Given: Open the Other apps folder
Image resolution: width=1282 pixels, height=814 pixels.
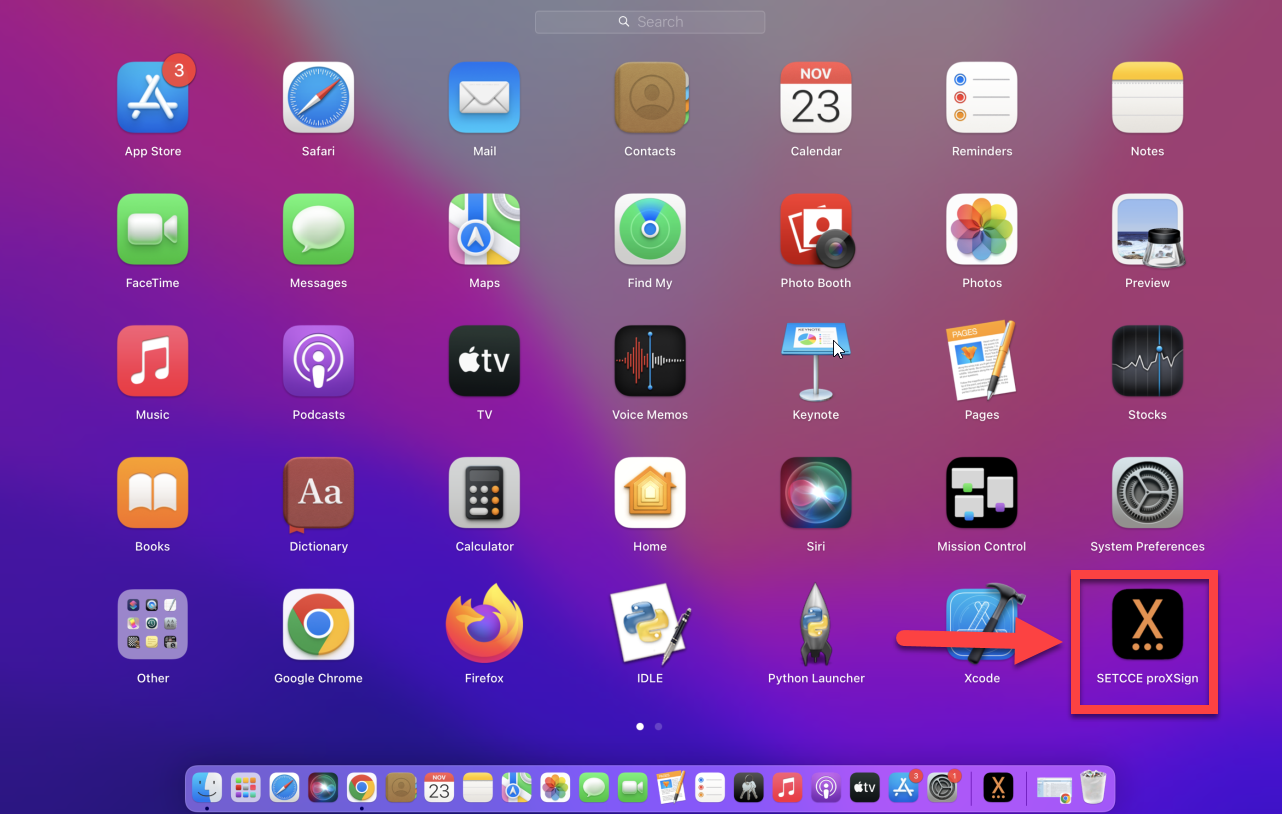Looking at the screenshot, I should point(153,625).
